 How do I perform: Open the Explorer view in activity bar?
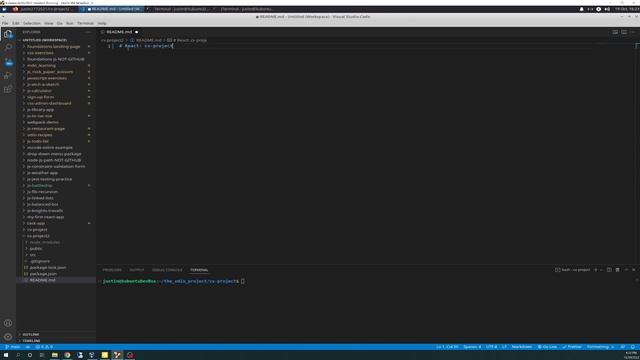click(8, 34)
